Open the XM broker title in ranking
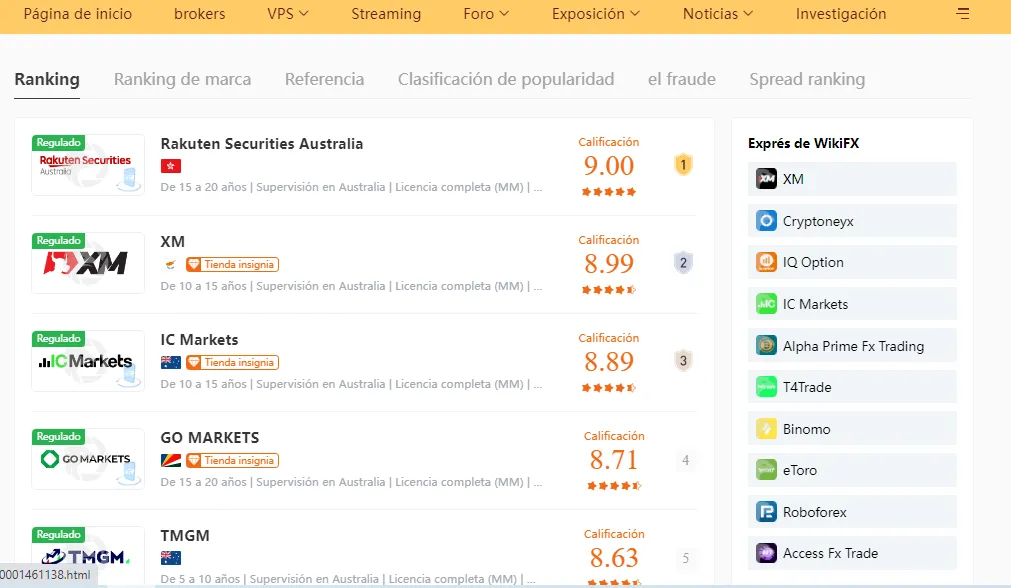This screenshot has height=588, width=1011. pos(173,242)
